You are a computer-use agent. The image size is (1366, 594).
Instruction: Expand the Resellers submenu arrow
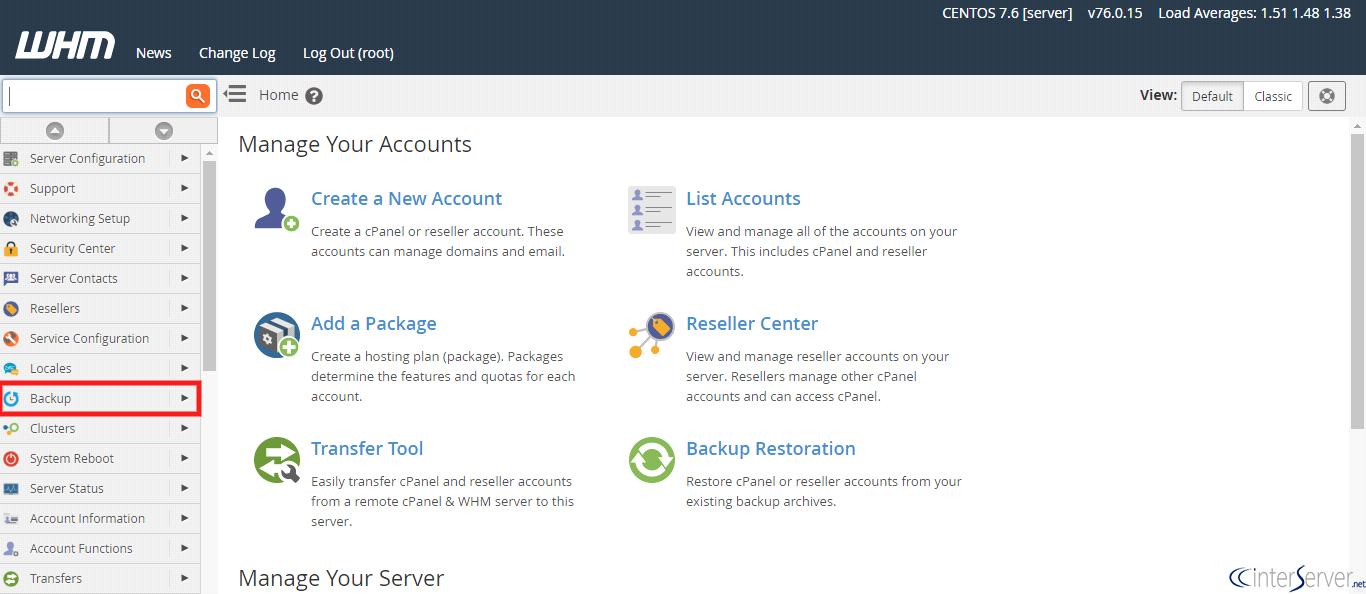point(184,308)
